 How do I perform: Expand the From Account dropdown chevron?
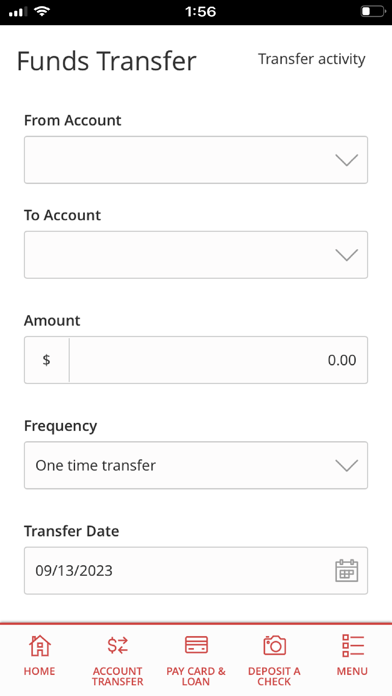click(346, 160)
